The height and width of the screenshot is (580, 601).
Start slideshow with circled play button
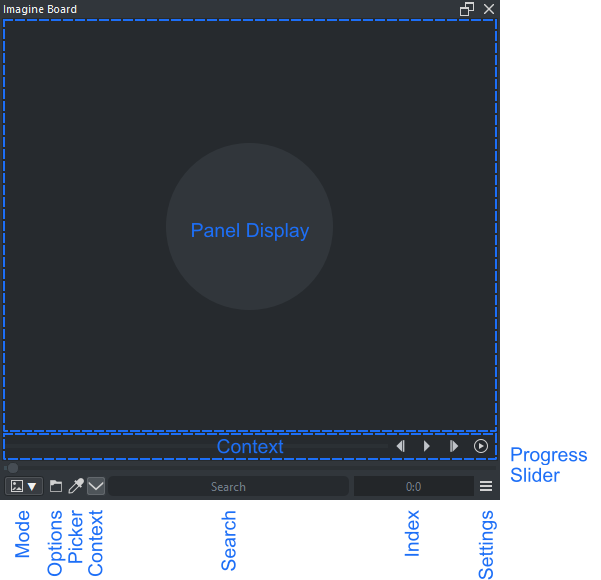click(x=481, y=446)
